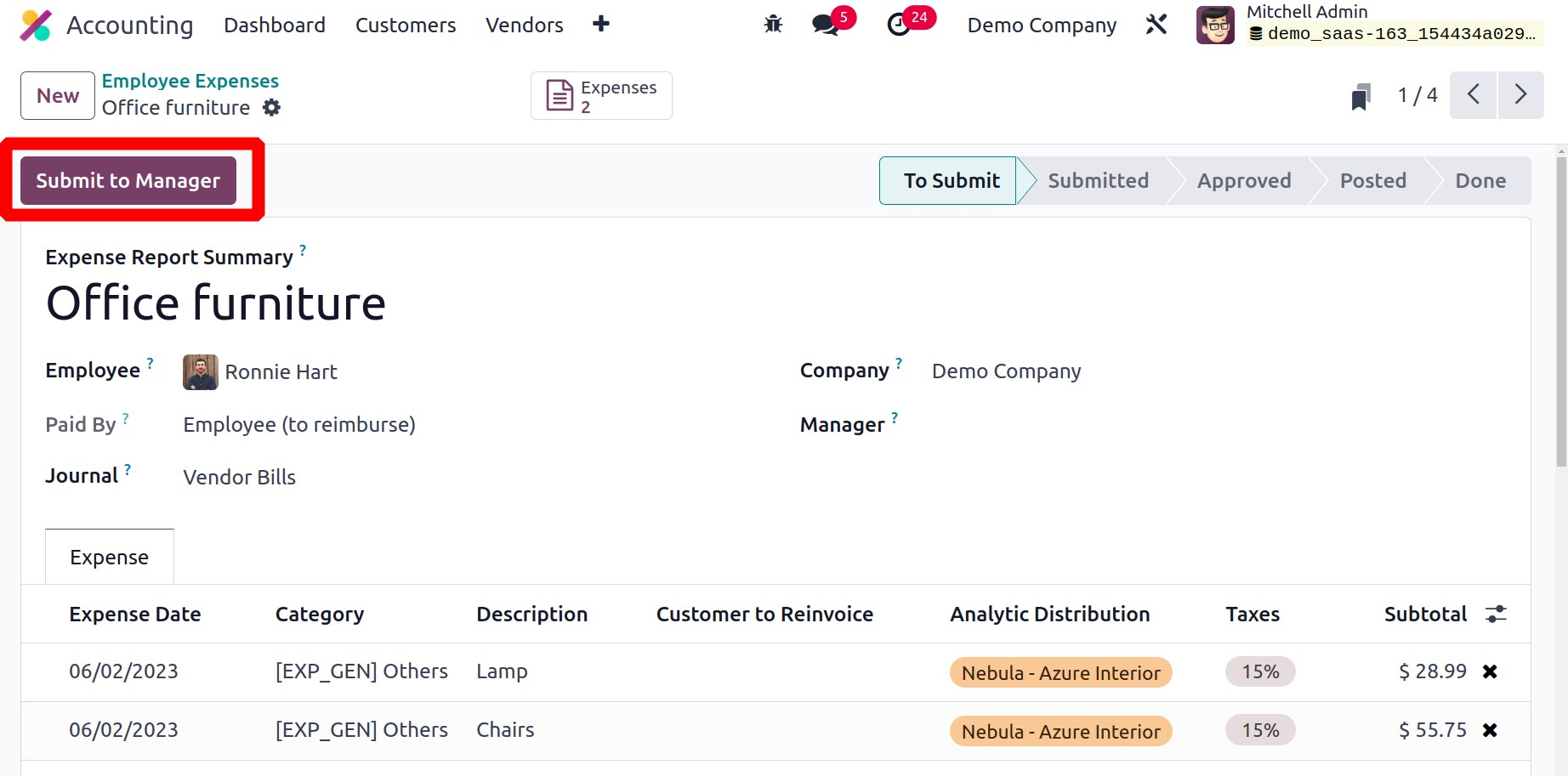
Task: Click the Expenses 2 smart button
Action: 601,96
